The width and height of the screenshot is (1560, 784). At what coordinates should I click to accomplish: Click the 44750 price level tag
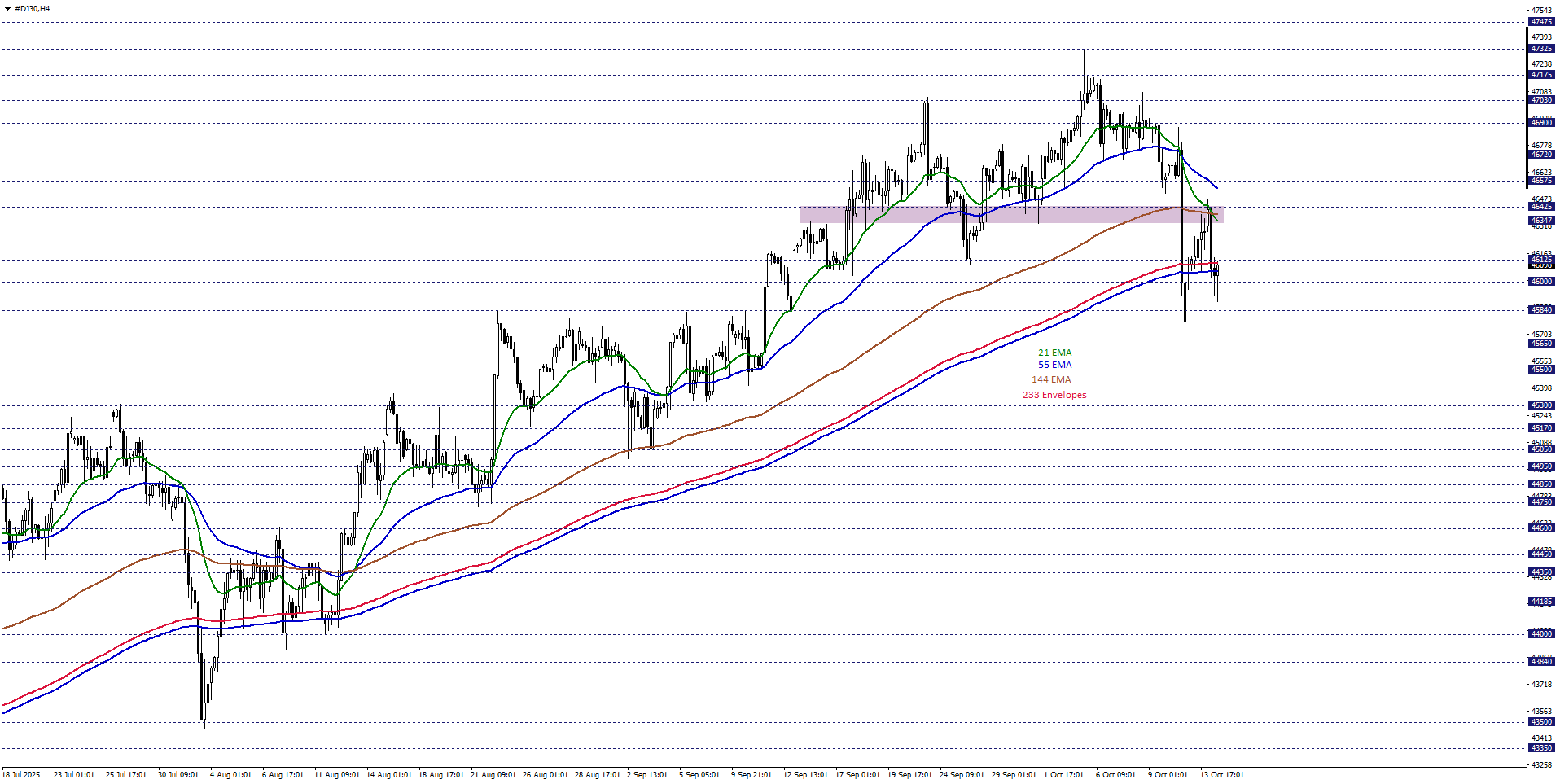[x=1541, y=502]
